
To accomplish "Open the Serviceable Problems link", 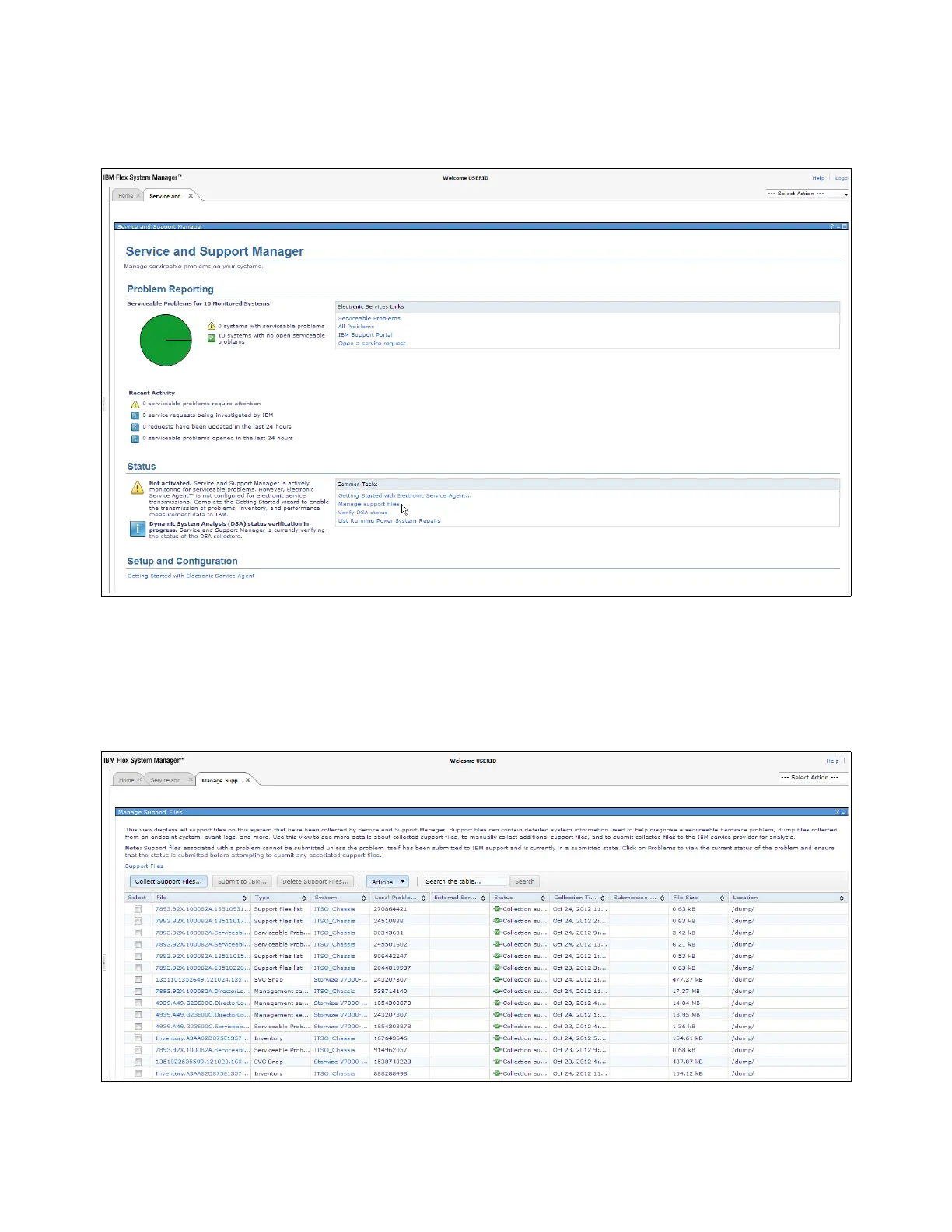I will pos(369,318).
